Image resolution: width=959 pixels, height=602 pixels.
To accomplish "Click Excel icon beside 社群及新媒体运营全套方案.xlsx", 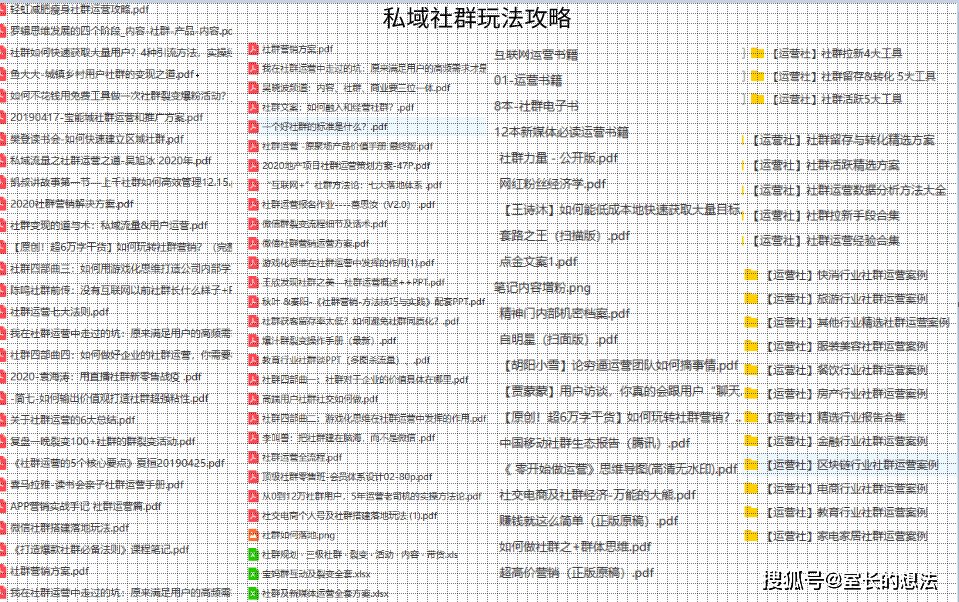I will (x=253, y=593).
